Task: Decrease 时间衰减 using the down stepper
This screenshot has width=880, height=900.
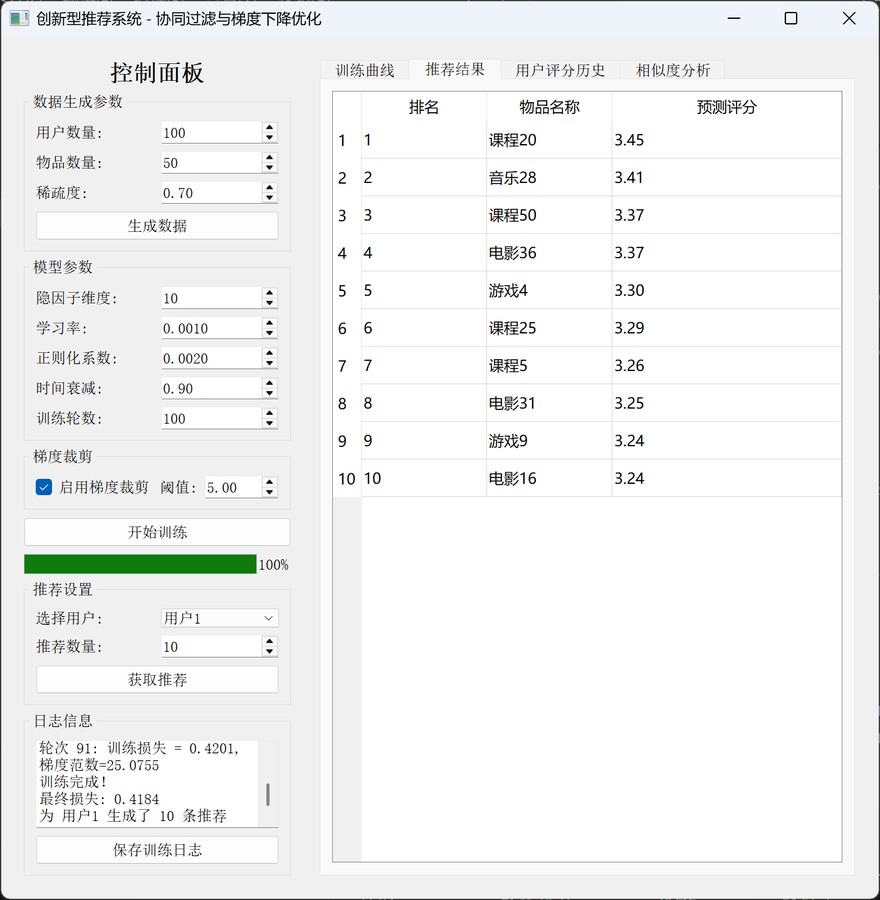Action: (x=267, y=392)
